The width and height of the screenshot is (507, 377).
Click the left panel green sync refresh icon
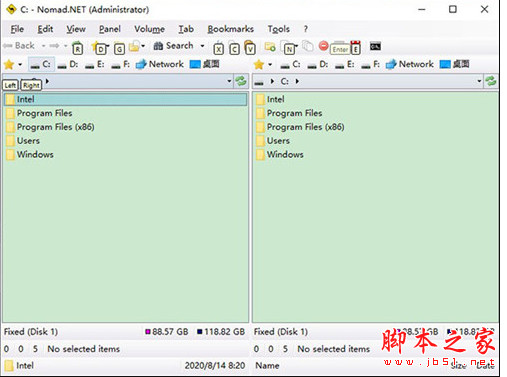pos(241,81)
